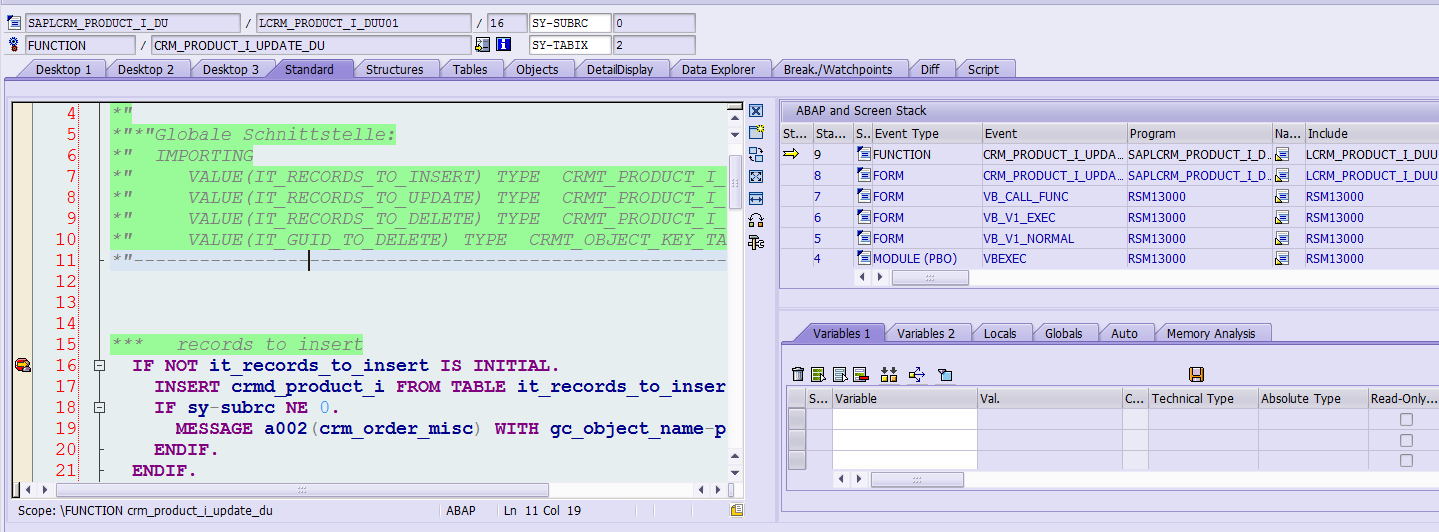This screenshot has height=532, width=1439.
Task: Open the Structures tab
Action: coord(394,69)
